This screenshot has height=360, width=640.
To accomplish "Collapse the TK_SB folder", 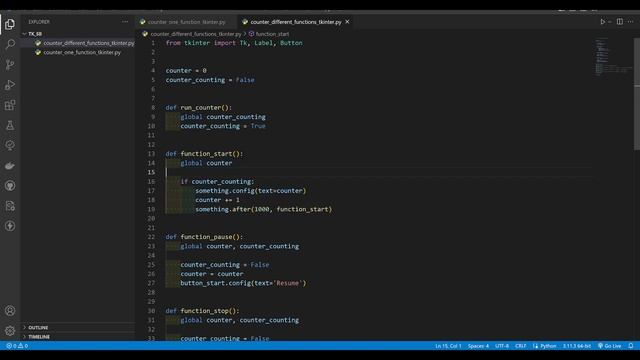I will pyautogui.click(x=35, y=34).
